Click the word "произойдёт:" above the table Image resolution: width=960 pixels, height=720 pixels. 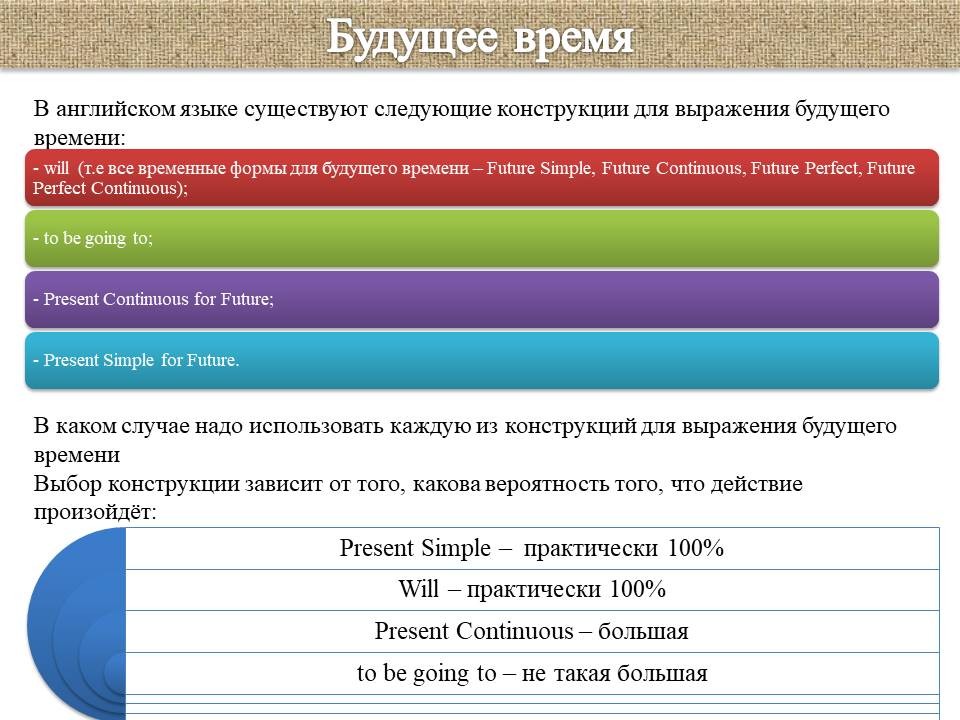pyautogui.click(x=95, y=511)
